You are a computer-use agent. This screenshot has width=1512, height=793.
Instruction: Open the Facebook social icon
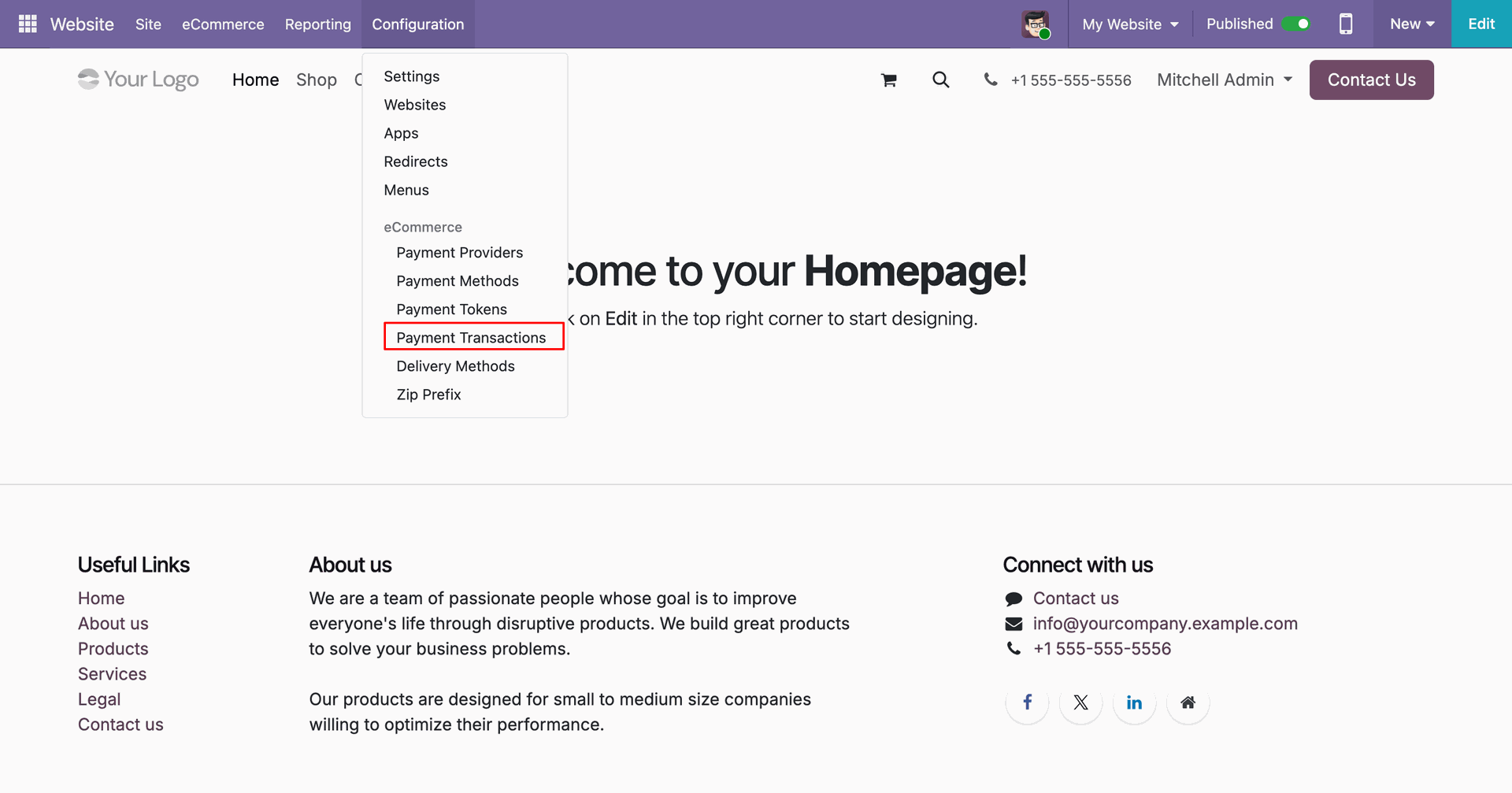[1027, 702]
